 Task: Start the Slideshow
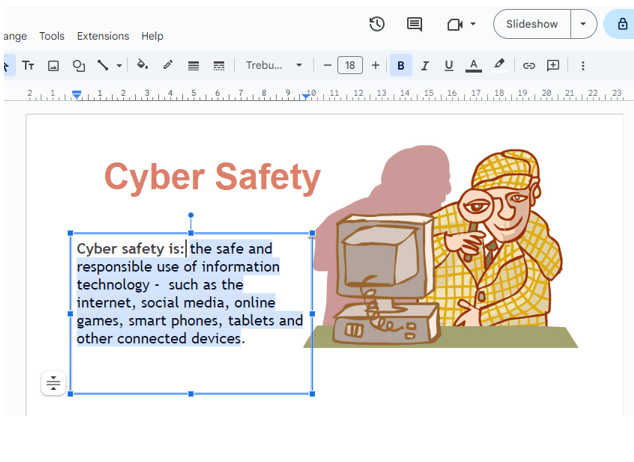[x=532, y=24]
